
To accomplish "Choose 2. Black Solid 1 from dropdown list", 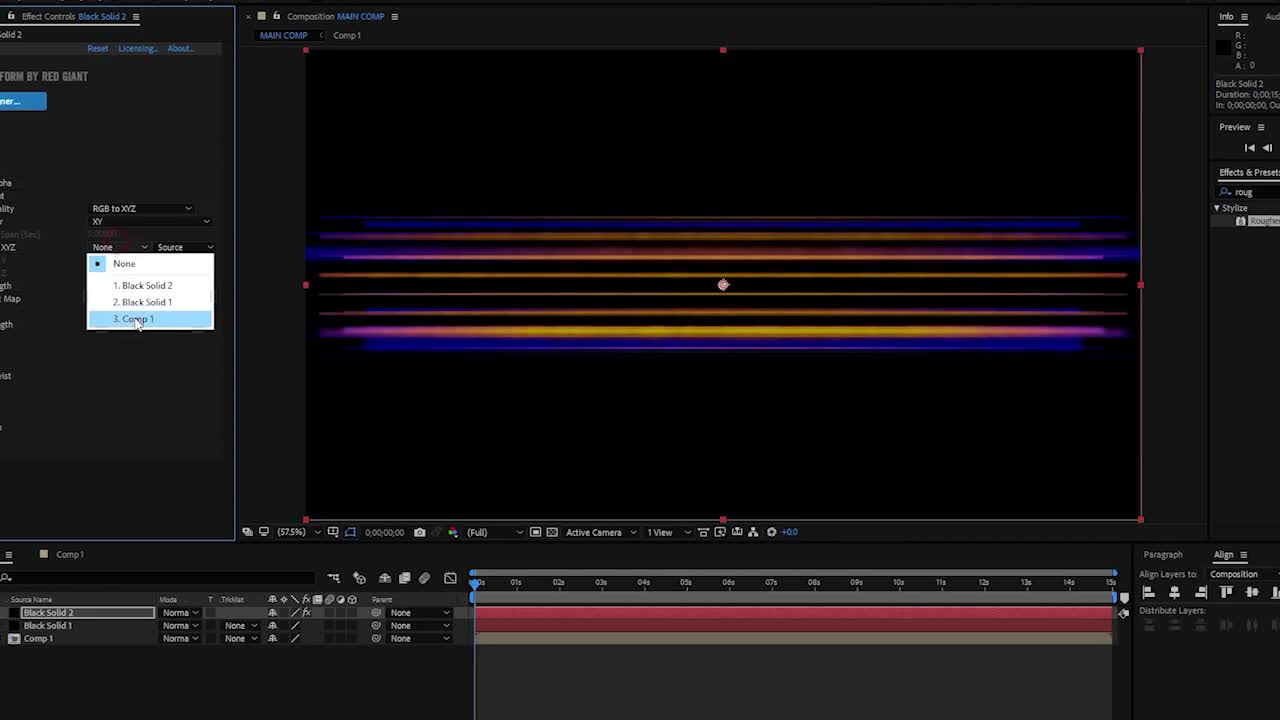I will pyautogui.click(x=150, y=302).
